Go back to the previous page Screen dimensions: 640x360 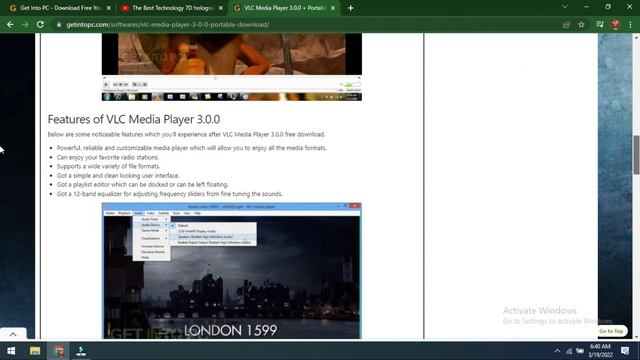(10, 24)
